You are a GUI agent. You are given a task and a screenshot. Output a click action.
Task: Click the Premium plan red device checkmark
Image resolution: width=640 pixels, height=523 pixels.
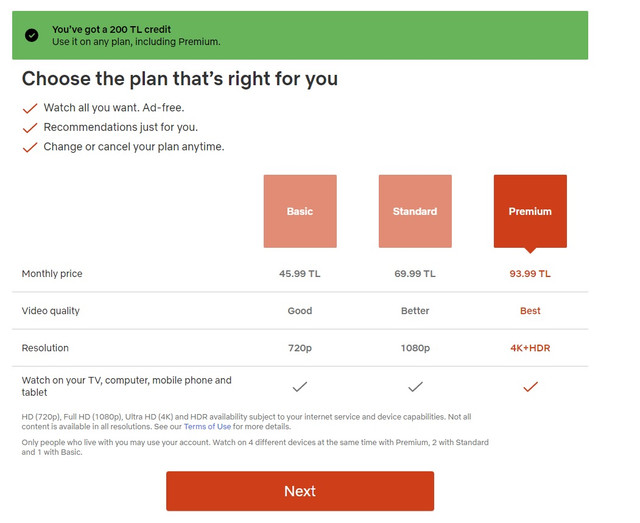530,386
